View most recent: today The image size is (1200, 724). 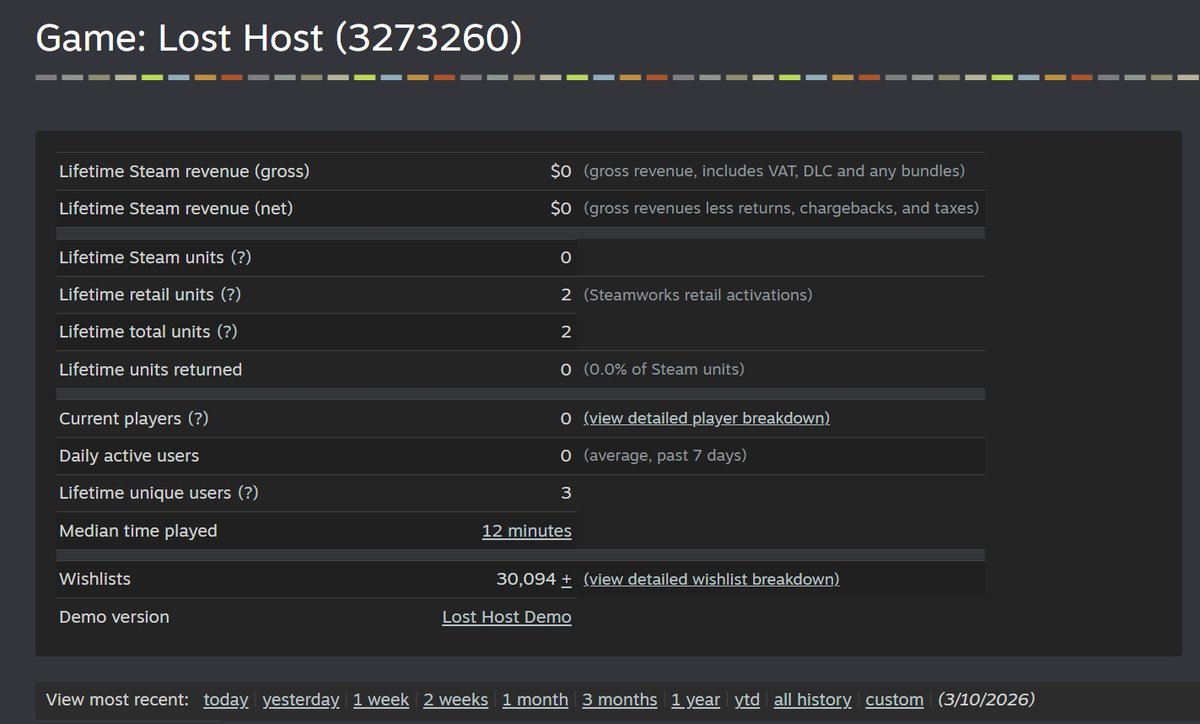point(226,700)
